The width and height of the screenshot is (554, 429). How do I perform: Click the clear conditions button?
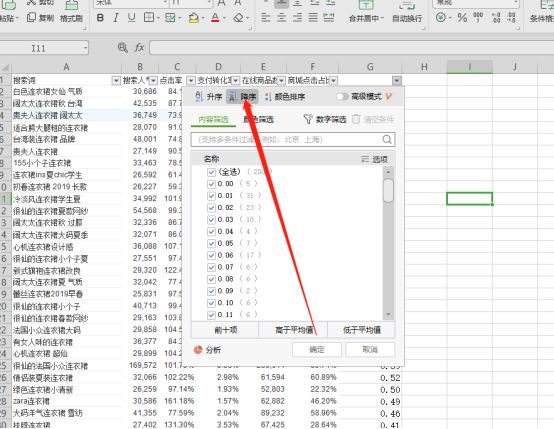373,119
